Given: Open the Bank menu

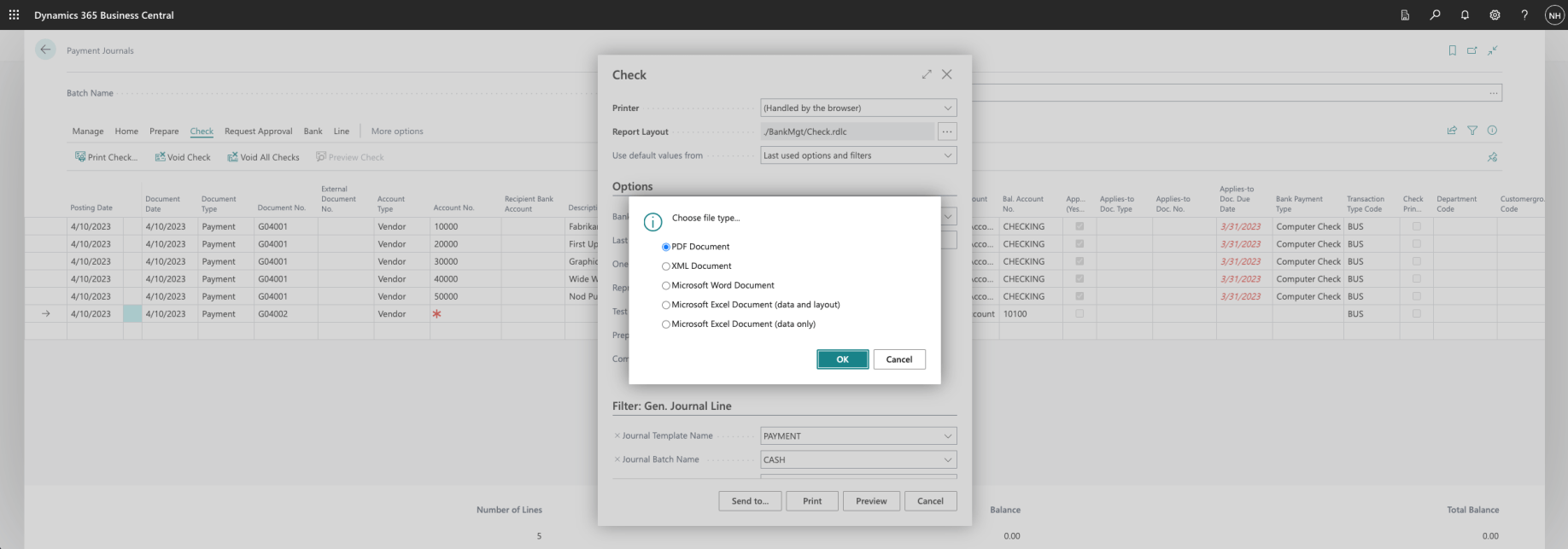Looking at the screenshot, I should point(313,131).
